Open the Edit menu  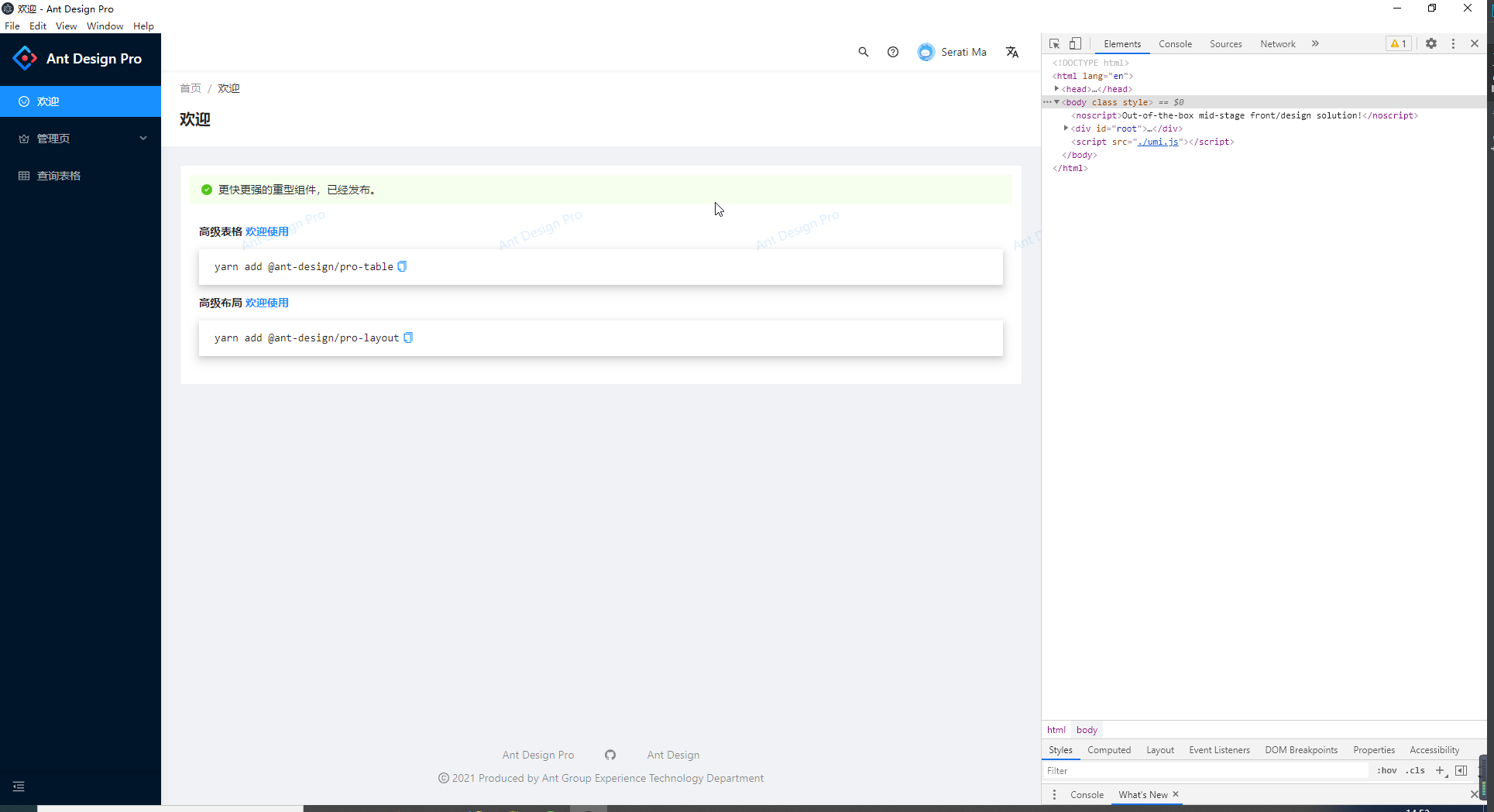click(x=38, y=26)
